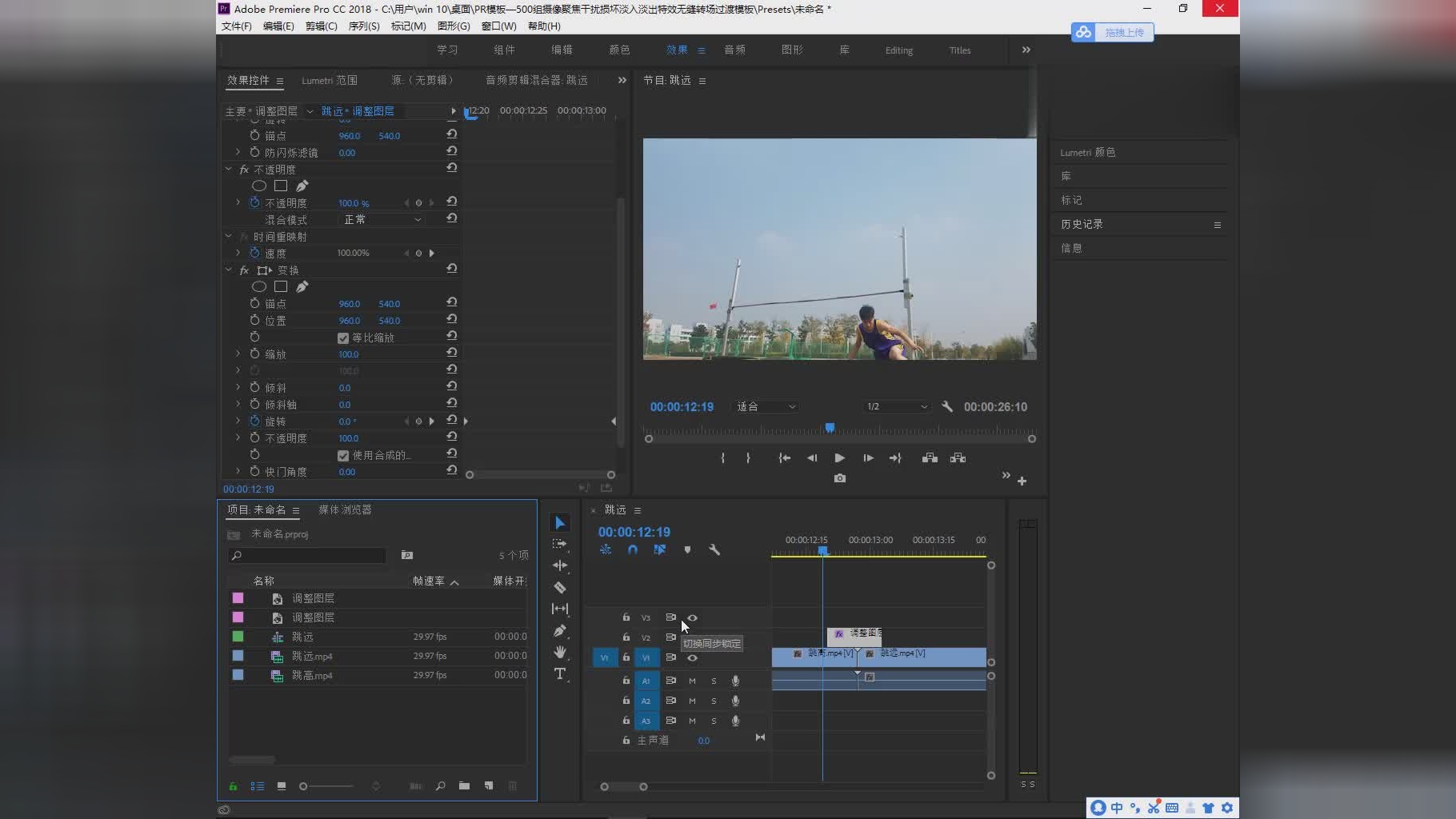Image resolution: width=1456 pixels, height=819 pixels.
Task: Toggle stopwatch animation for 旋转
Action: click(254, 421)
